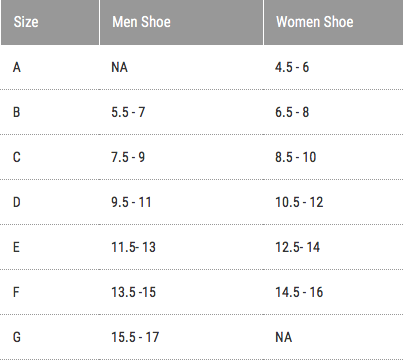The height and width of the screenshot is (361, 403).
Task: Click the men's 9.5 - 11 cell
Action: [x=131, y=202]
